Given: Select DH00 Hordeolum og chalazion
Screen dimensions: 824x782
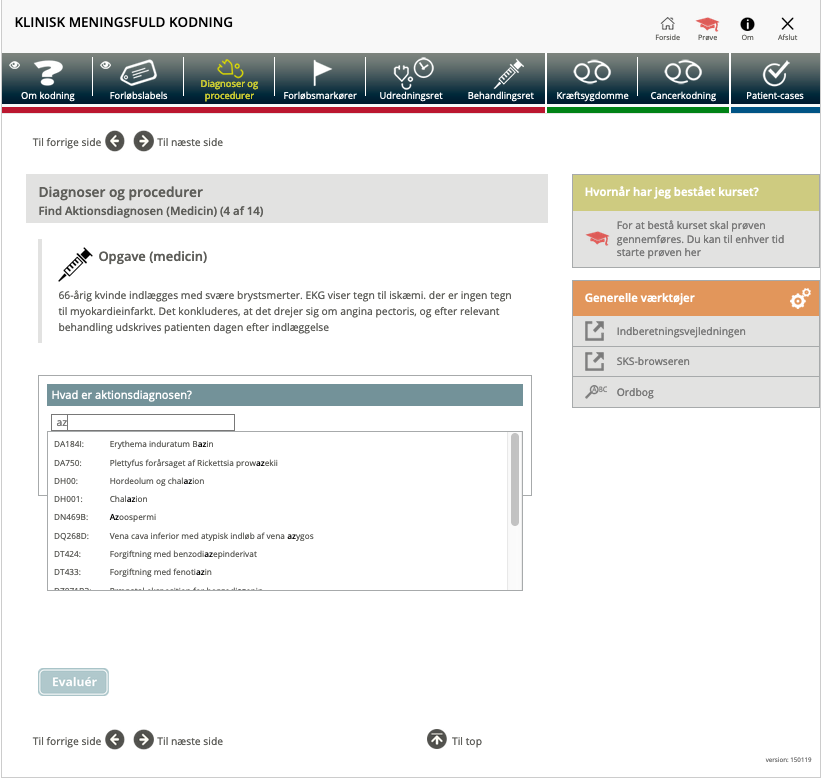Looking at the screenshot, I should point(279,481).
